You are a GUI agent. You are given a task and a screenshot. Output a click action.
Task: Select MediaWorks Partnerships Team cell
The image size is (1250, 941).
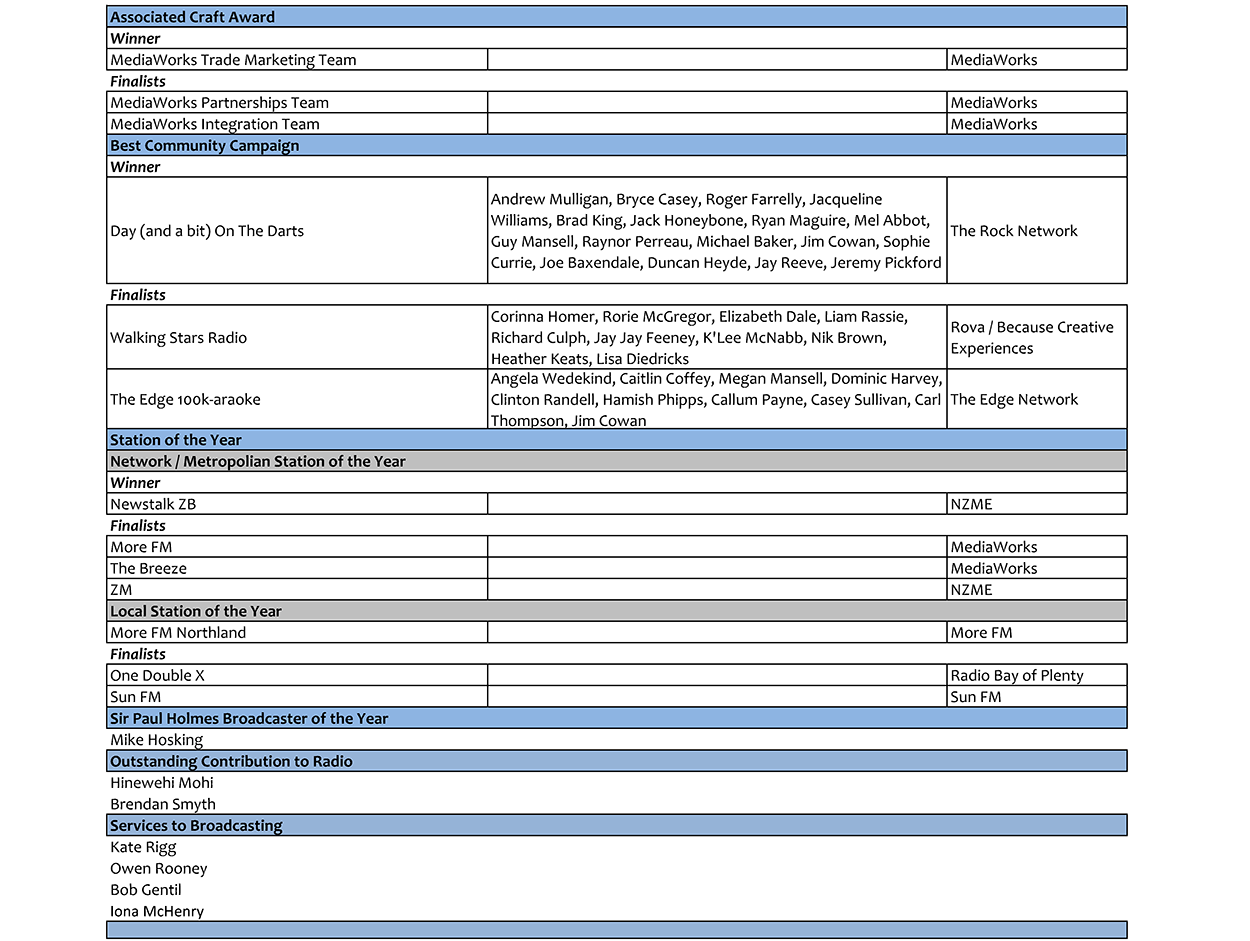tap(297, 103)
